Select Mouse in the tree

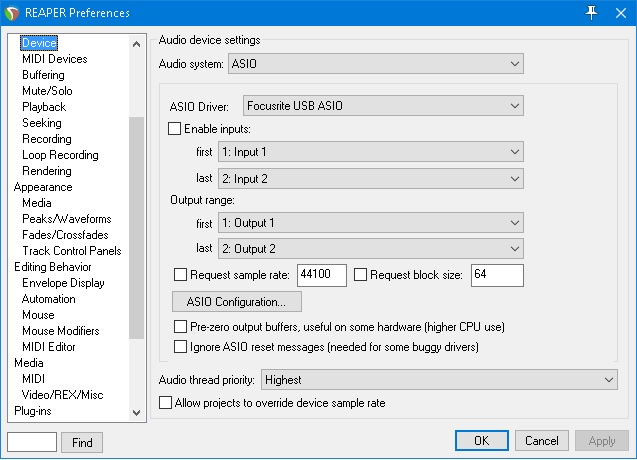pyautogui.click(x=38, y=315)
